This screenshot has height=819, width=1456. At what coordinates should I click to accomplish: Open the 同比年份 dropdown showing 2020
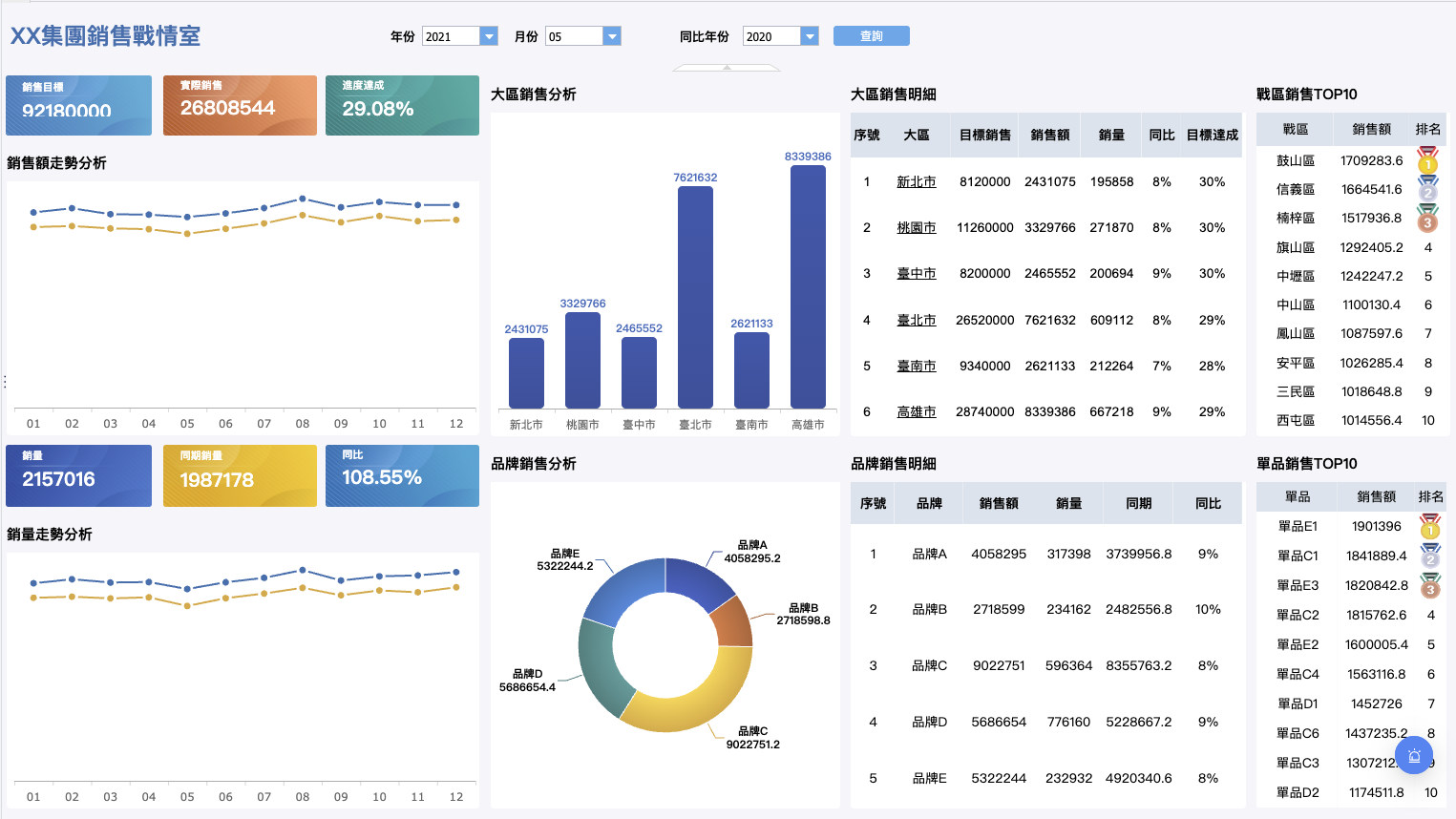tap(810, 36)
